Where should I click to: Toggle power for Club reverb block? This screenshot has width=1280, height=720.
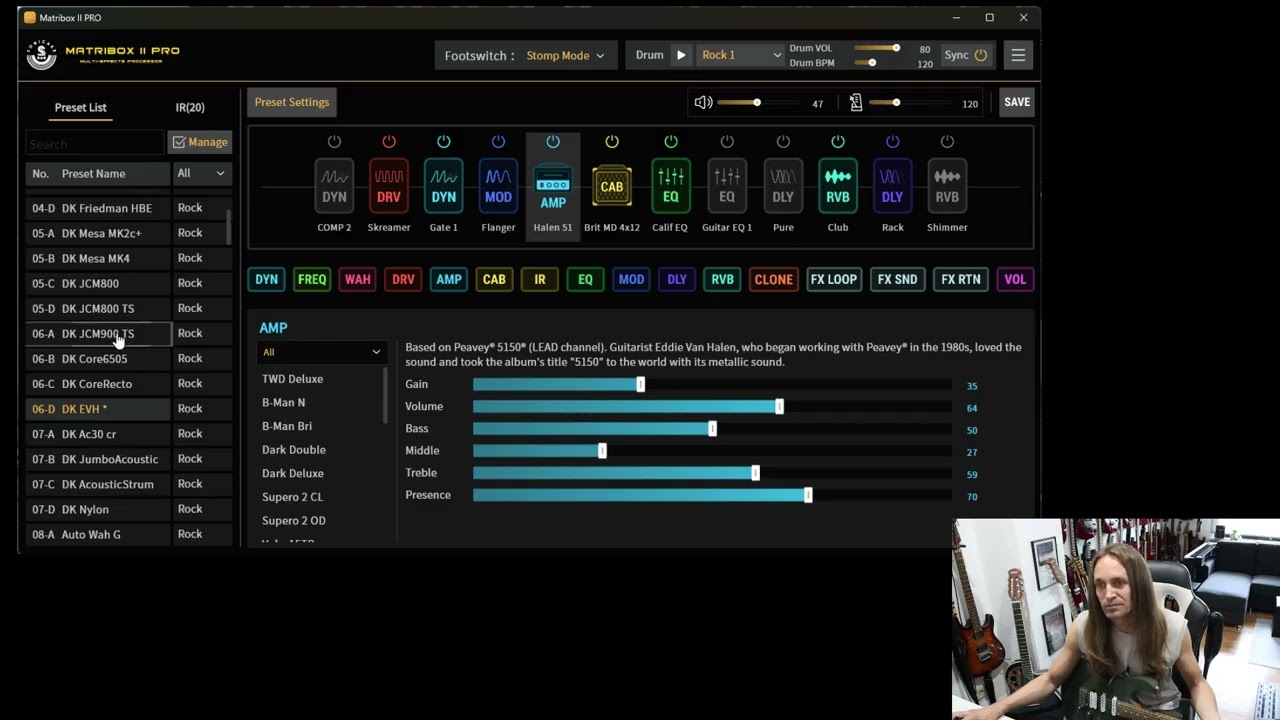(838, 142)
